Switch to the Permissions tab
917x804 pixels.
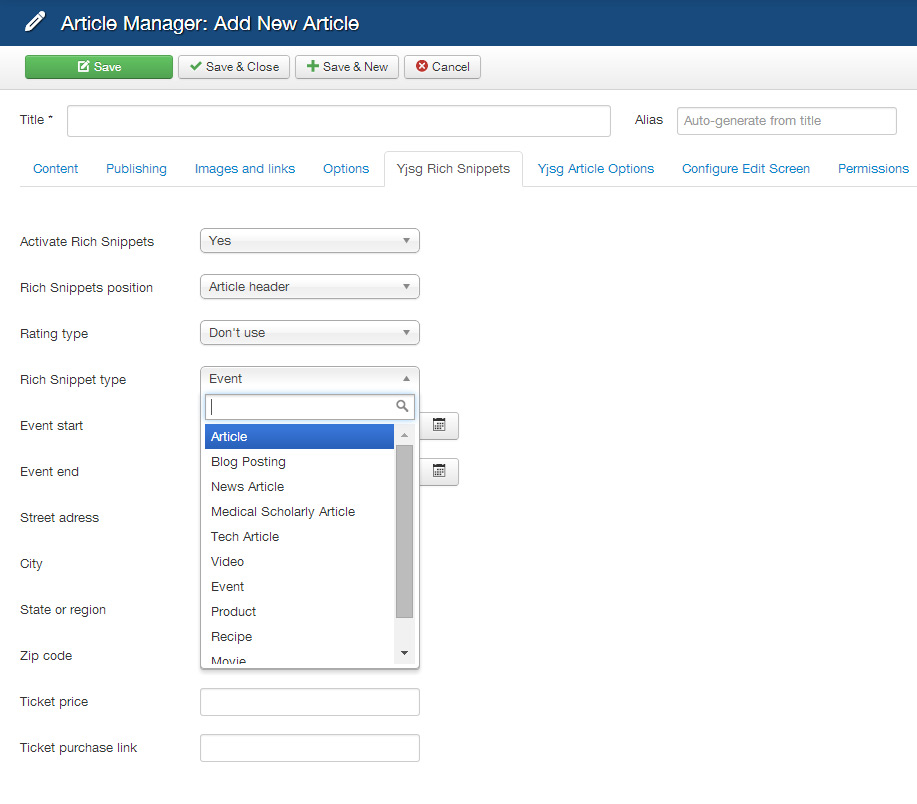pyautogui.click(x=873, y=168)
